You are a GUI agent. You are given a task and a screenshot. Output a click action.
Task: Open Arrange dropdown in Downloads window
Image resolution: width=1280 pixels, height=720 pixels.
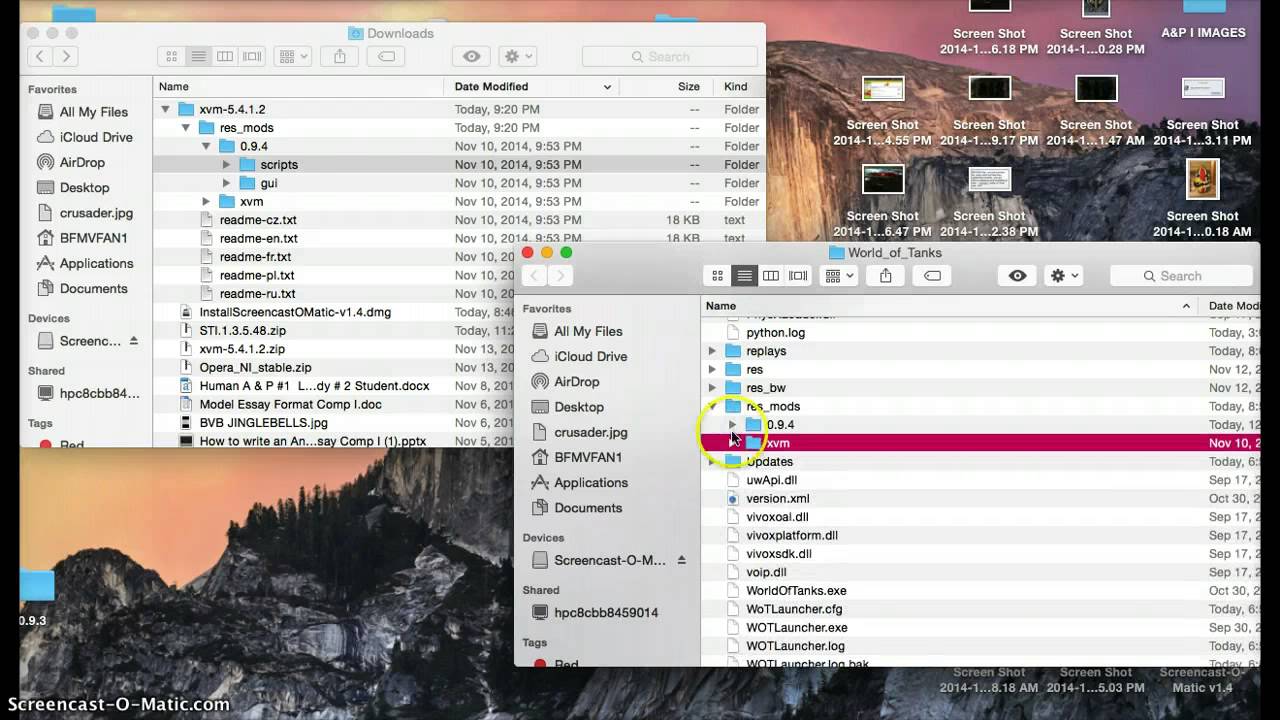click(292, 57)
